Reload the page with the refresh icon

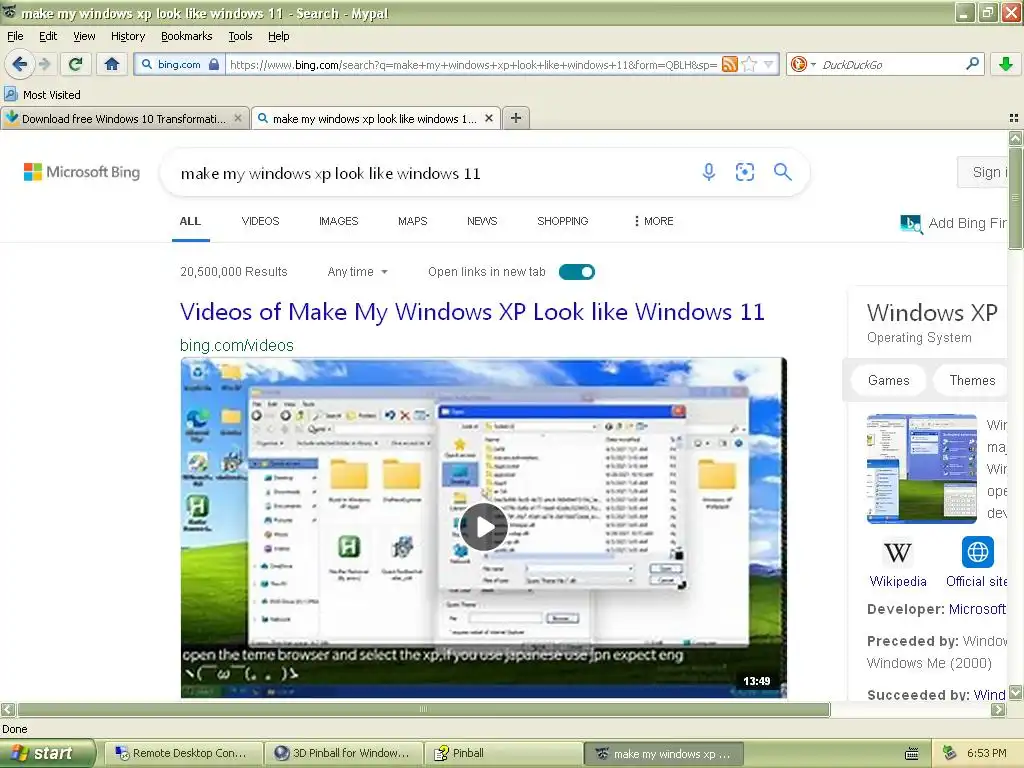[75, 64]
